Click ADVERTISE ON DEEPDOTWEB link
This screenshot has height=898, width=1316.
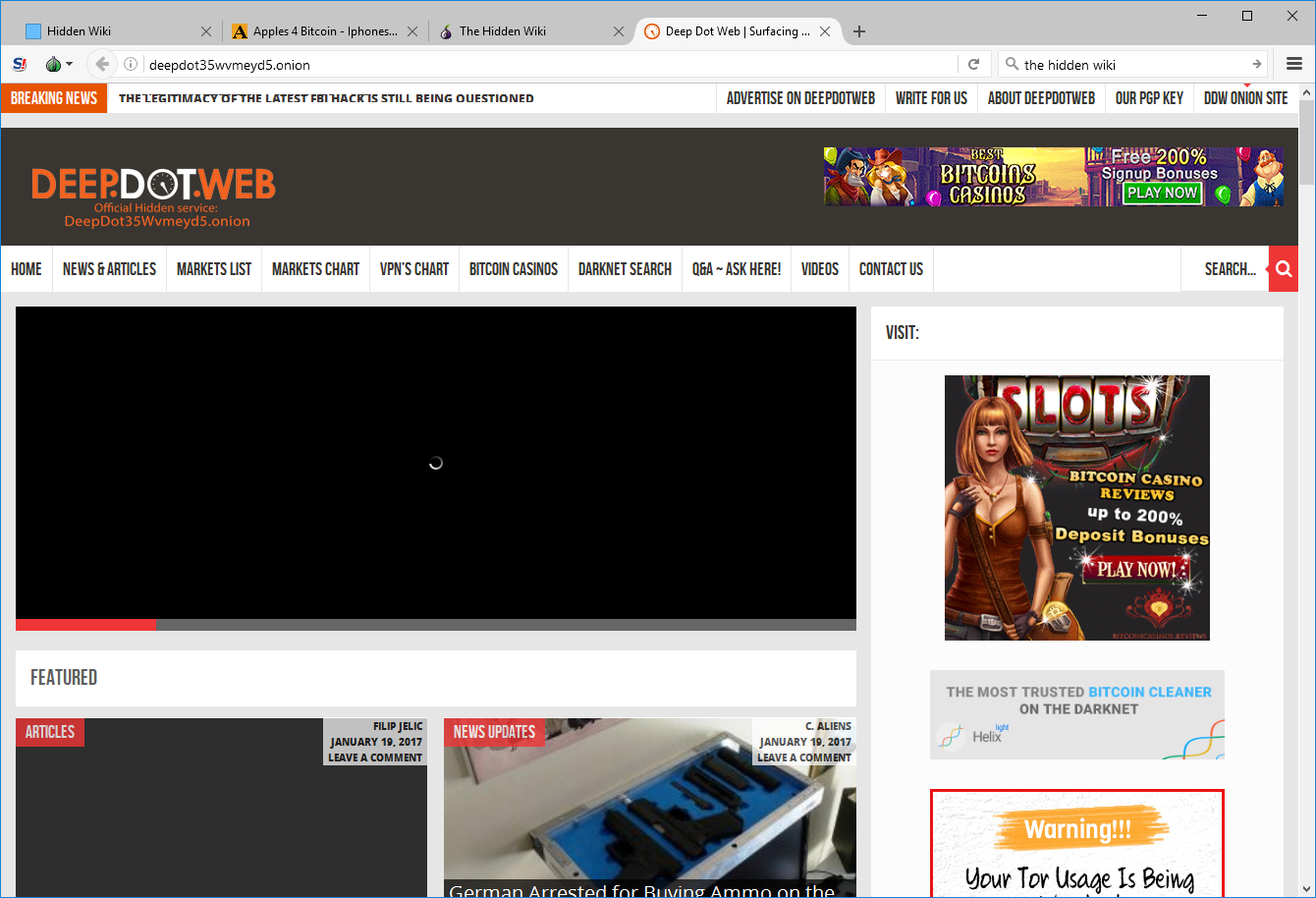(800, 98)
